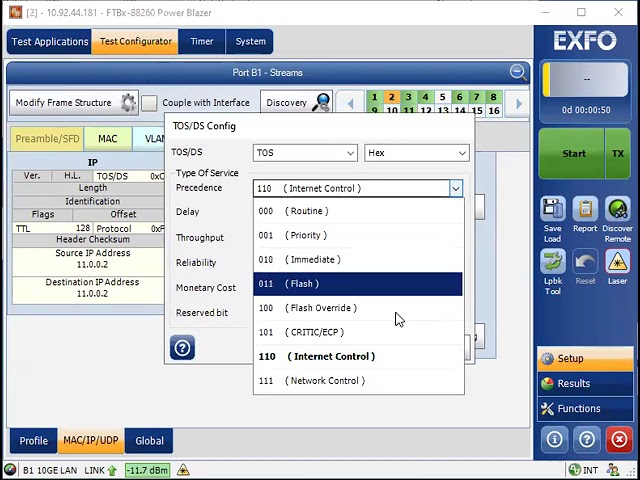Screen dimensions: 640x480
Task: Open the TOS/DS mode dropdown showing TOS
Action: pyautogui.click(x=305, y=153)
